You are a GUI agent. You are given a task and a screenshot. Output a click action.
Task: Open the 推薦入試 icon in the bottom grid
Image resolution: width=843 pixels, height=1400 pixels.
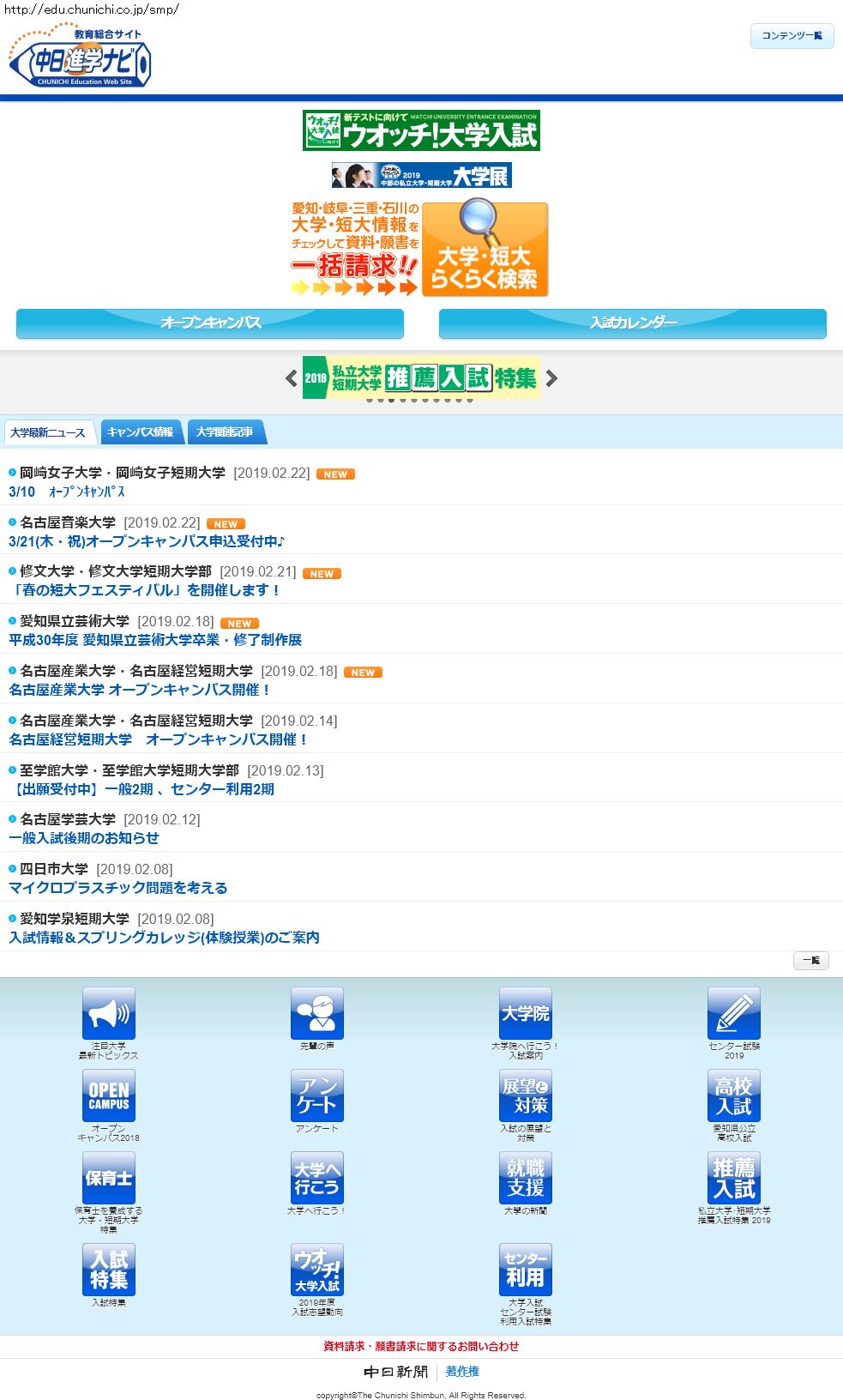coord(733,1178)
